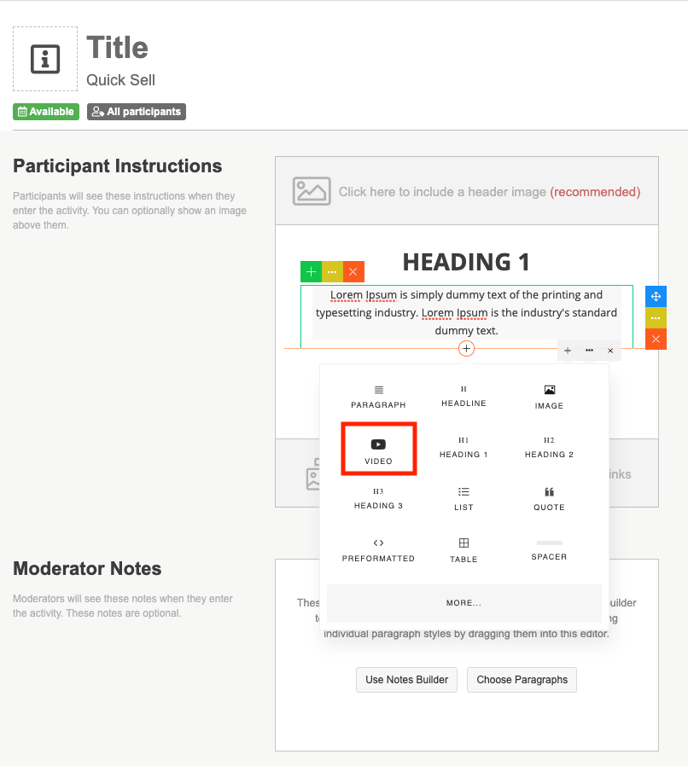
Task: Click the header image placeholder icon
Action: point(311,191)
